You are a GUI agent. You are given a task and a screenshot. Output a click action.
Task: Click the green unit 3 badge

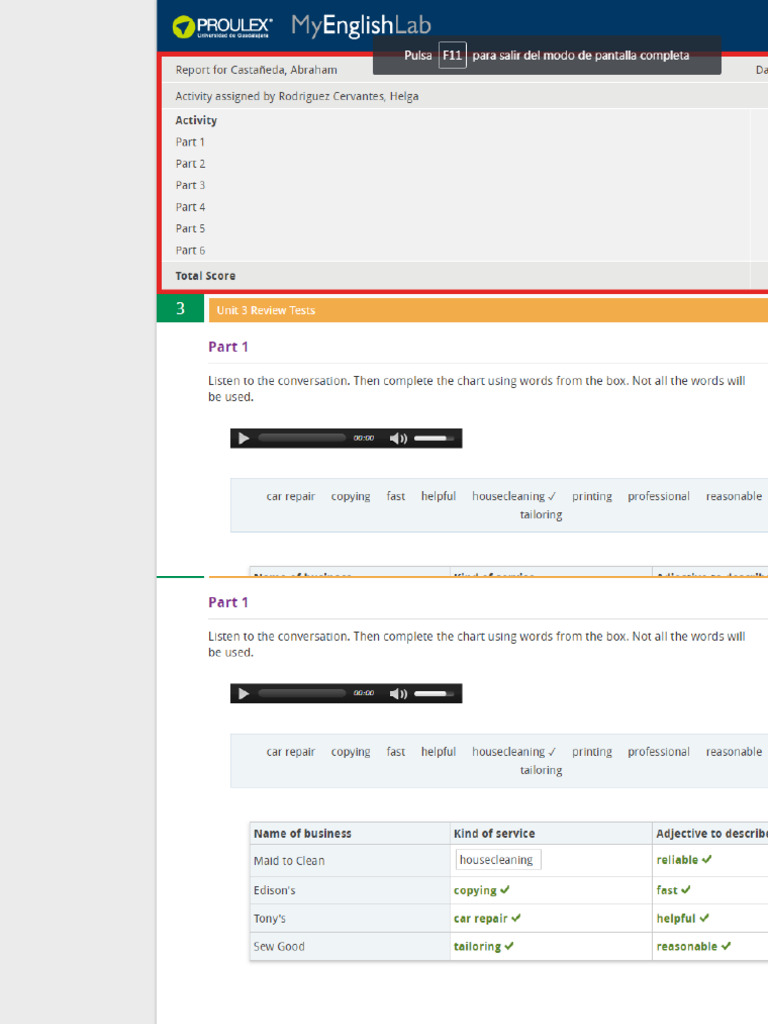tap(180, 309)
